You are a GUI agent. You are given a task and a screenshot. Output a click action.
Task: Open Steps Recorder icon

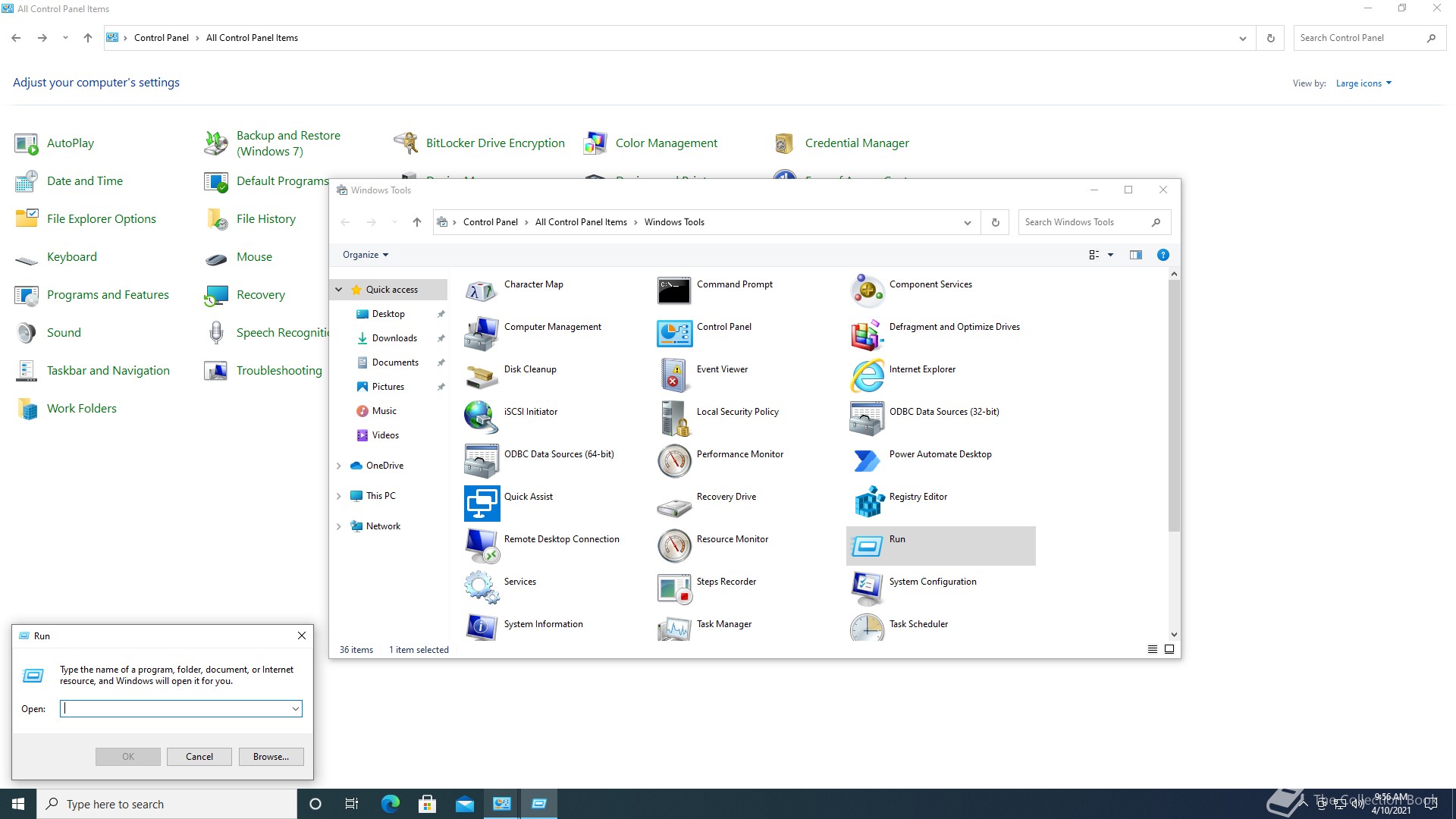674,588
